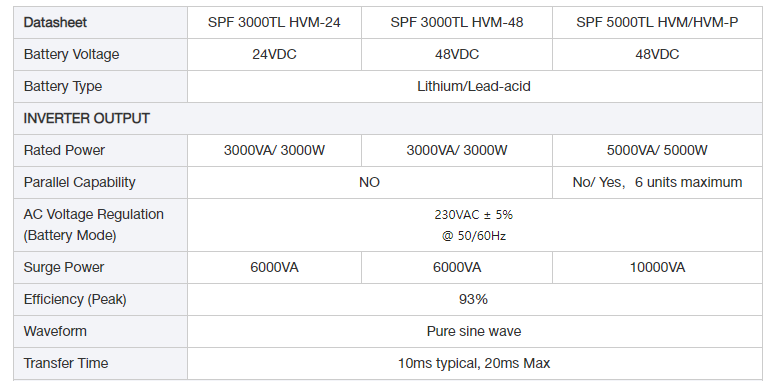Screen dimensions: 776x381
Task: Select the SPF 3000TL HVM-48 column header
Action: click(457, 22)
